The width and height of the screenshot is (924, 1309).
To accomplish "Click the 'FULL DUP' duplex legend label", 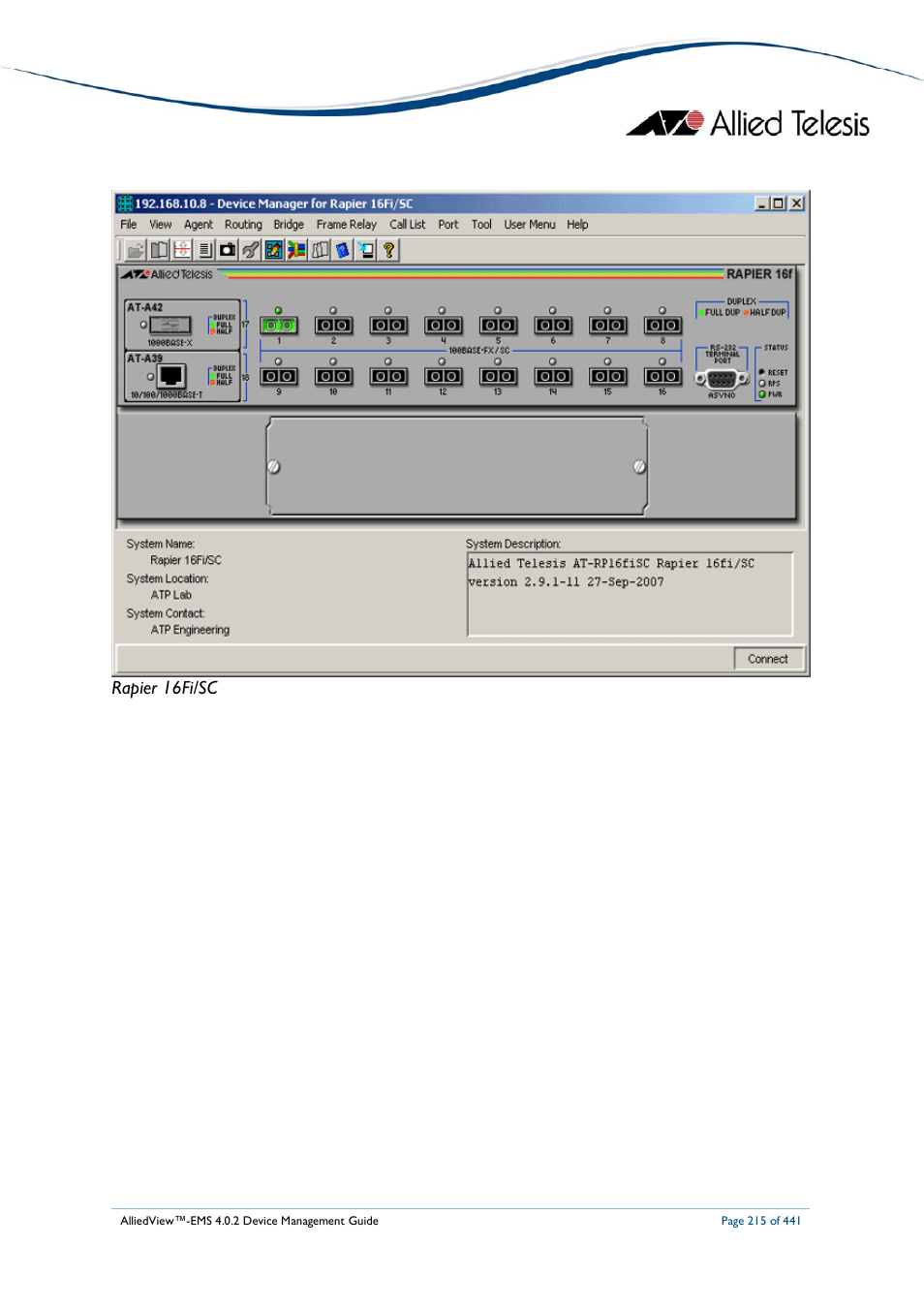I will [x=722, y=313].
